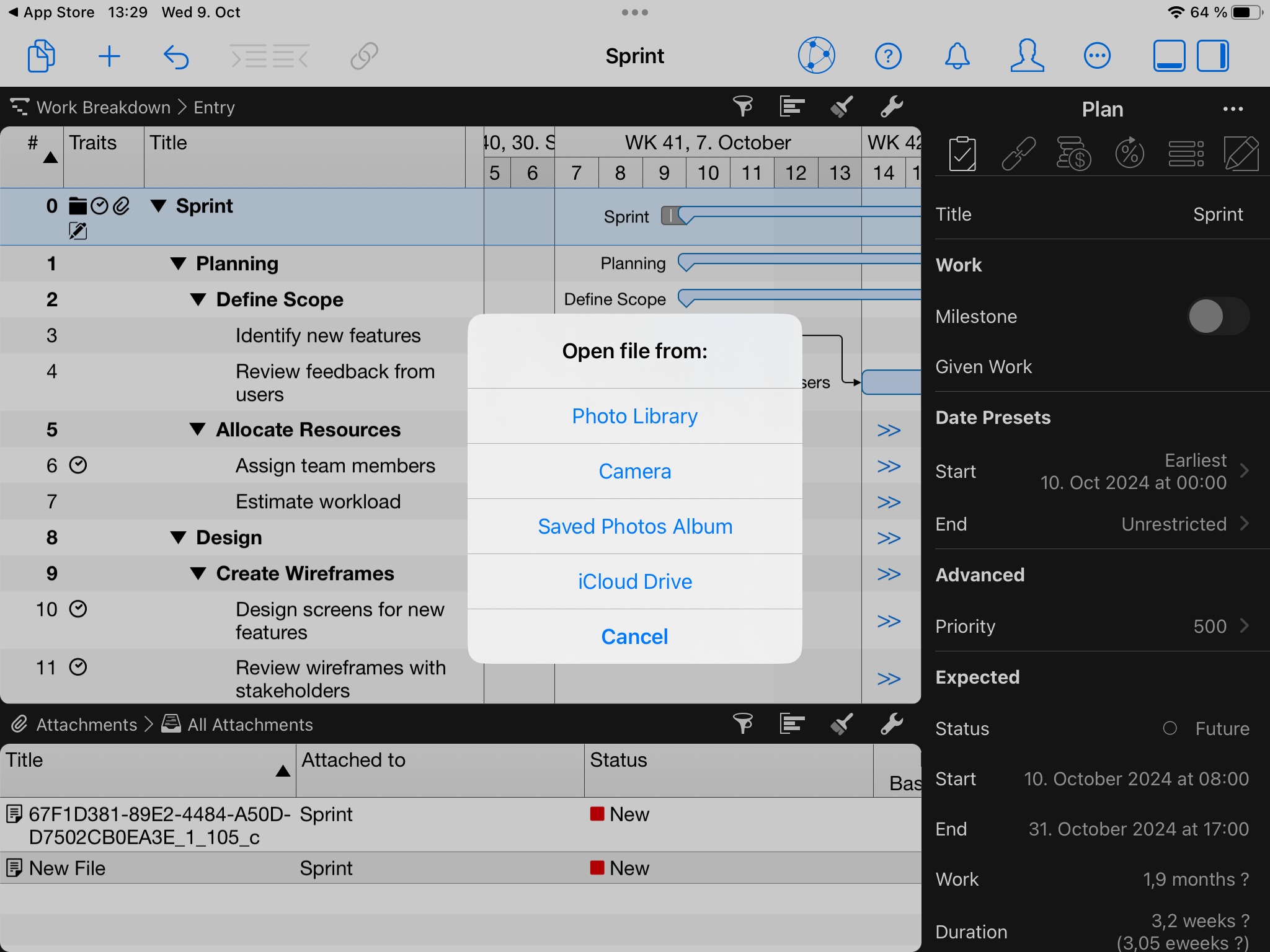Choose Photo Library in dialog
The height and width of the screenshot is (952, 1270).
(x=634, y=416)
